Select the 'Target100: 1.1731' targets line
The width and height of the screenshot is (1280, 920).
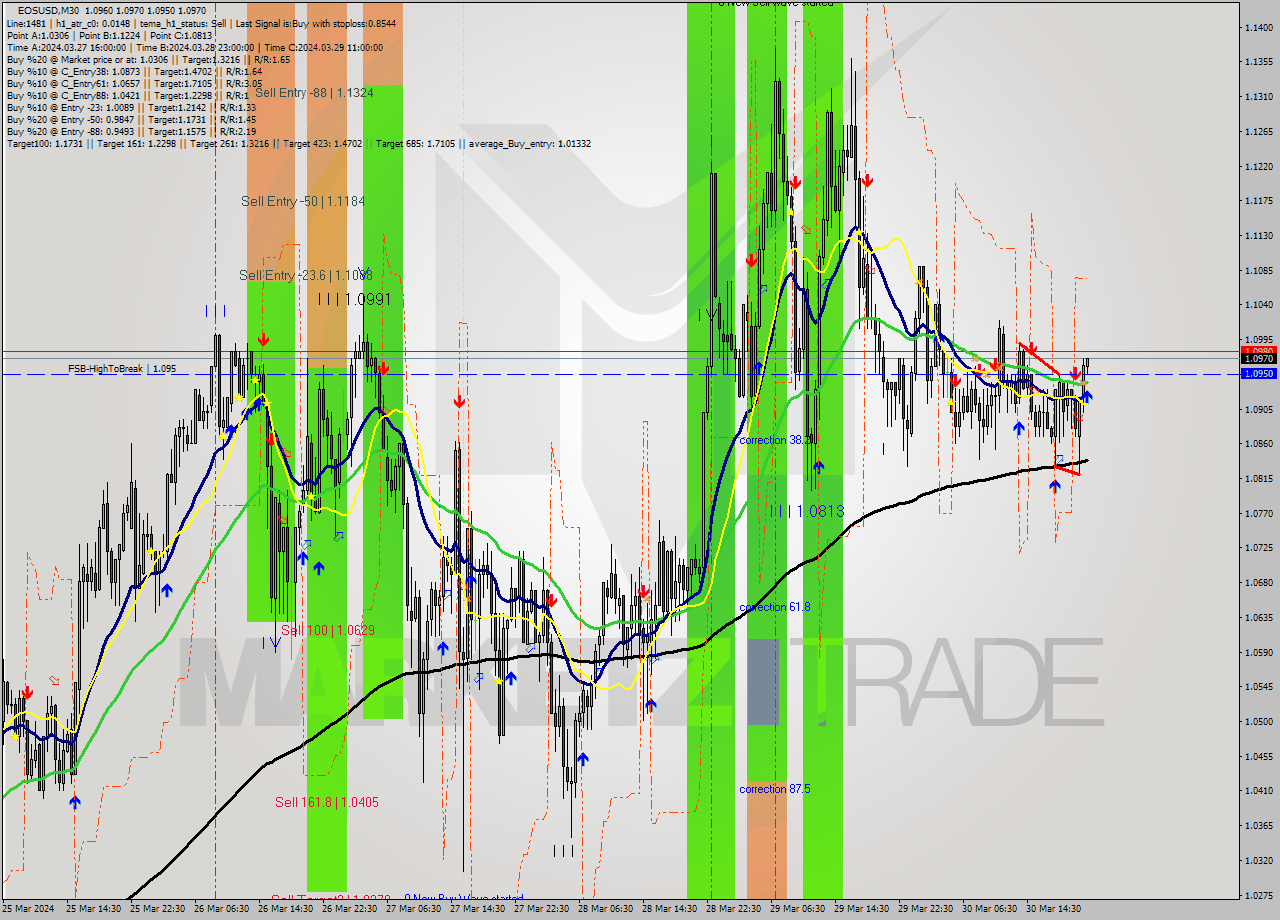(298, 143)
